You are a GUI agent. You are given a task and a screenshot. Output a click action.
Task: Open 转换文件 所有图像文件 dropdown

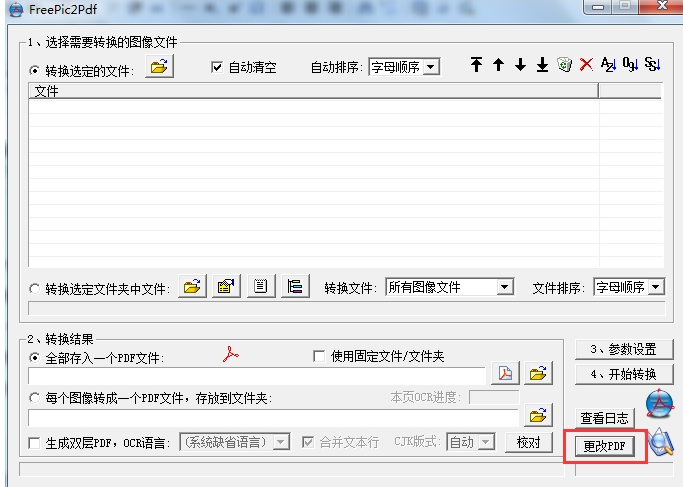450,287
